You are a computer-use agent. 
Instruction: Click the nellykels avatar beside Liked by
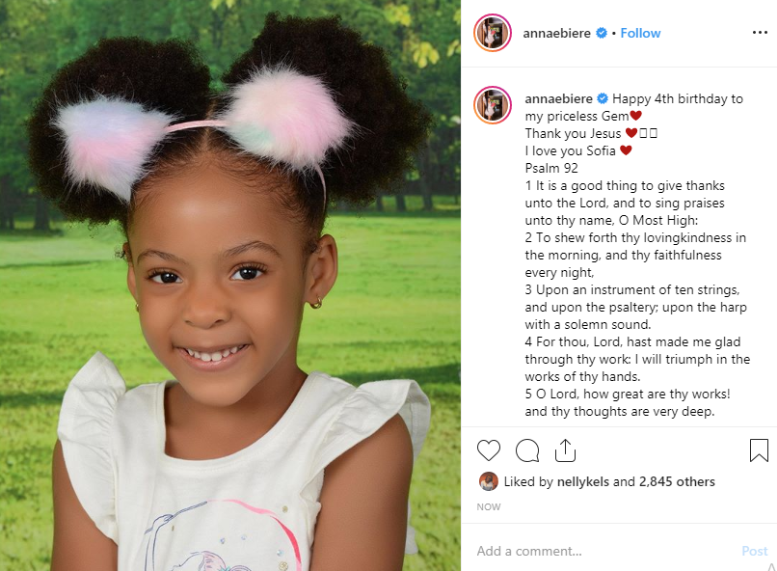click(x=488, y=481)
